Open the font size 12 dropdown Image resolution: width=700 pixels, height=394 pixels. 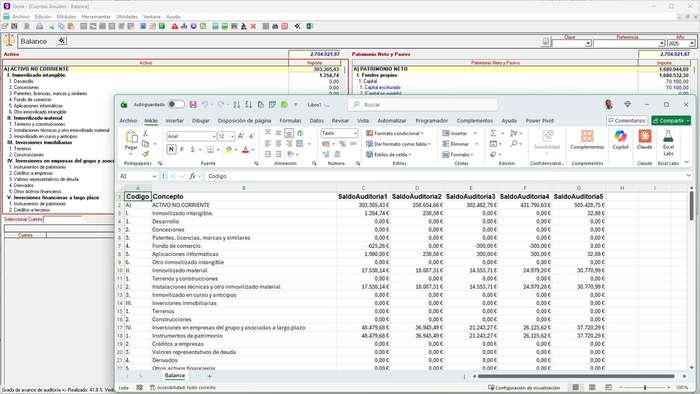point(232,136)
